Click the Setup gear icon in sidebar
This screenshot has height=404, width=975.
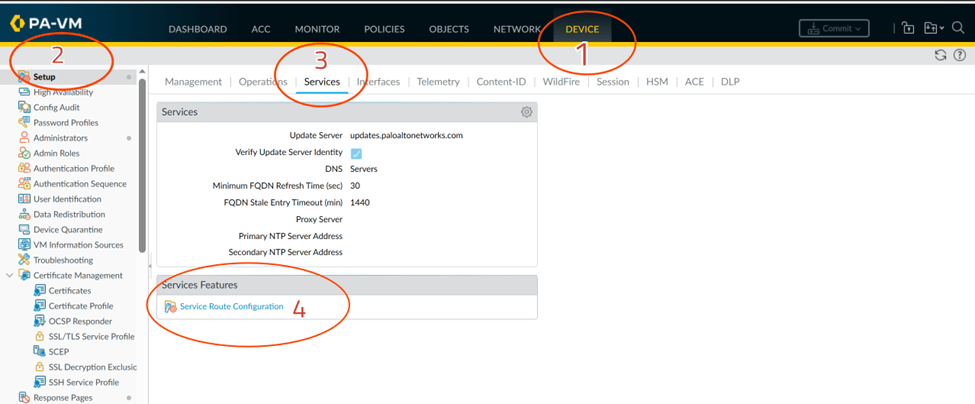(24, 77)
